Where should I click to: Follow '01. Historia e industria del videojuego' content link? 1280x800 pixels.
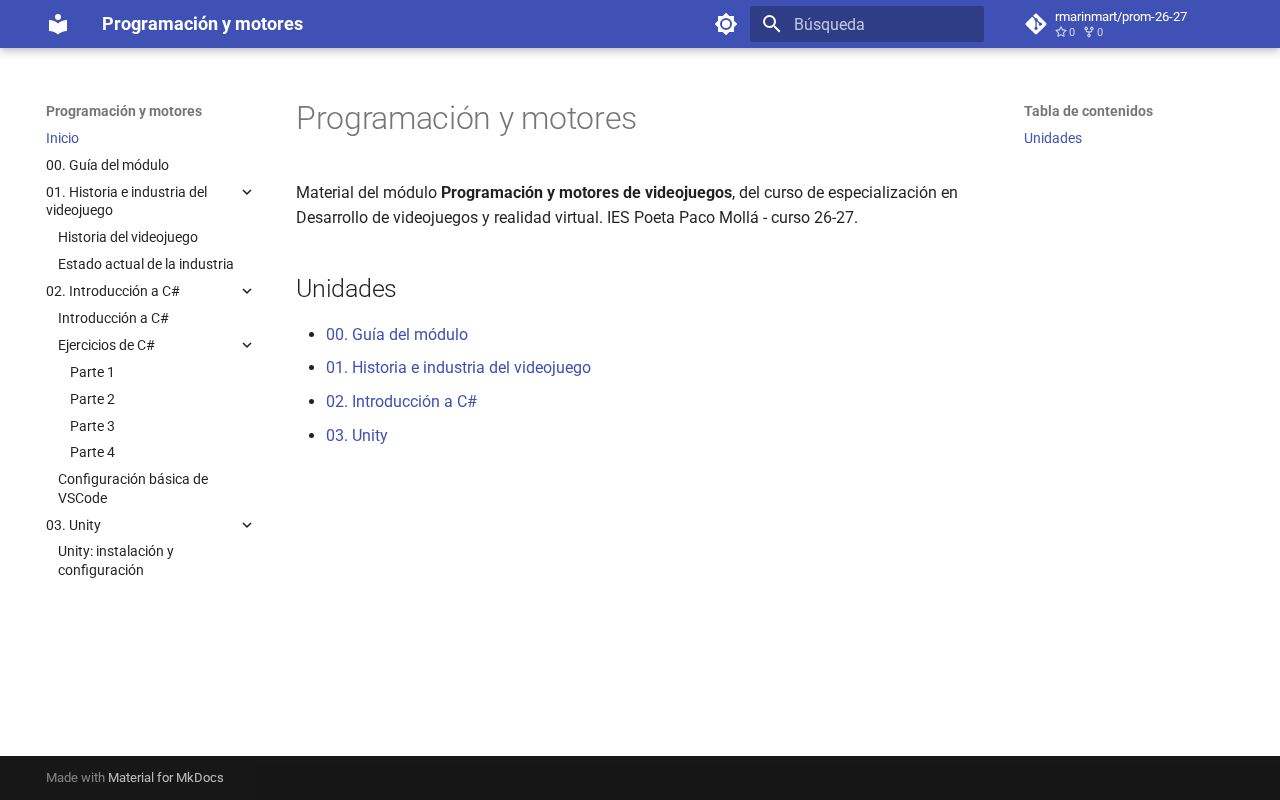458,367
